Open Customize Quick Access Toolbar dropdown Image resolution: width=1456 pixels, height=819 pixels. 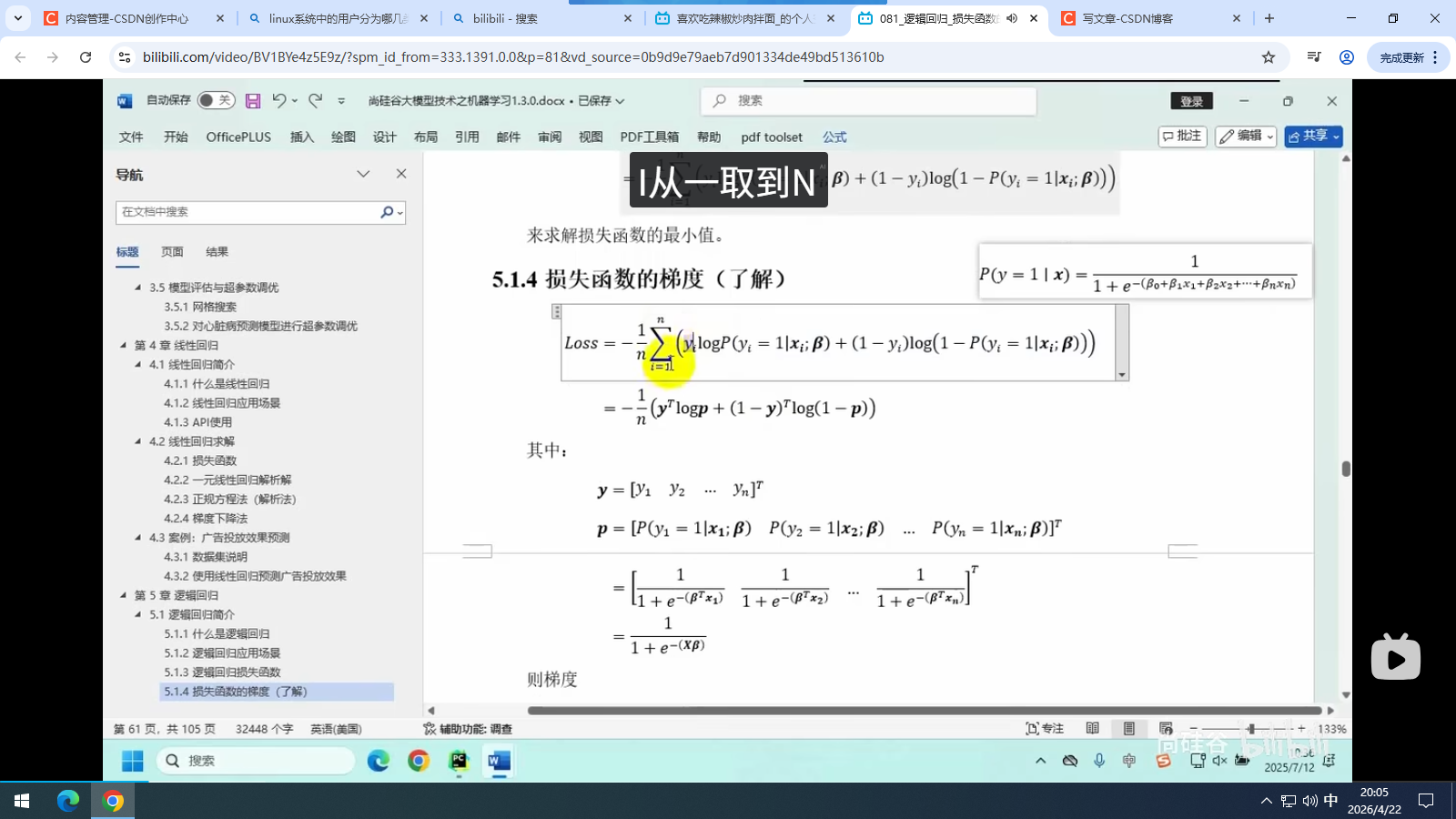(x=341, y=101)
